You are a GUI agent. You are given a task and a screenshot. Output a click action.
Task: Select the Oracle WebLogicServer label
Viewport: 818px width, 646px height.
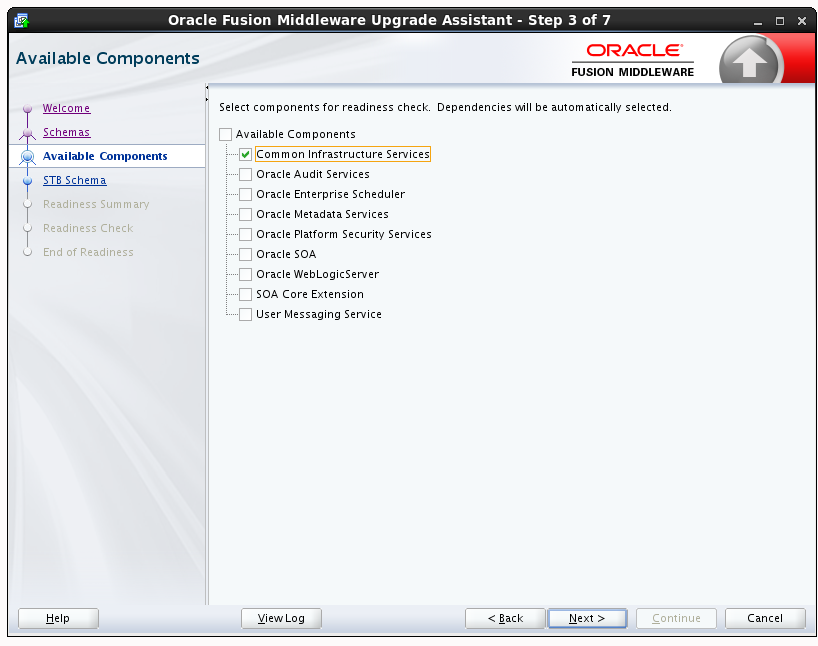click(x=317, y=274)
